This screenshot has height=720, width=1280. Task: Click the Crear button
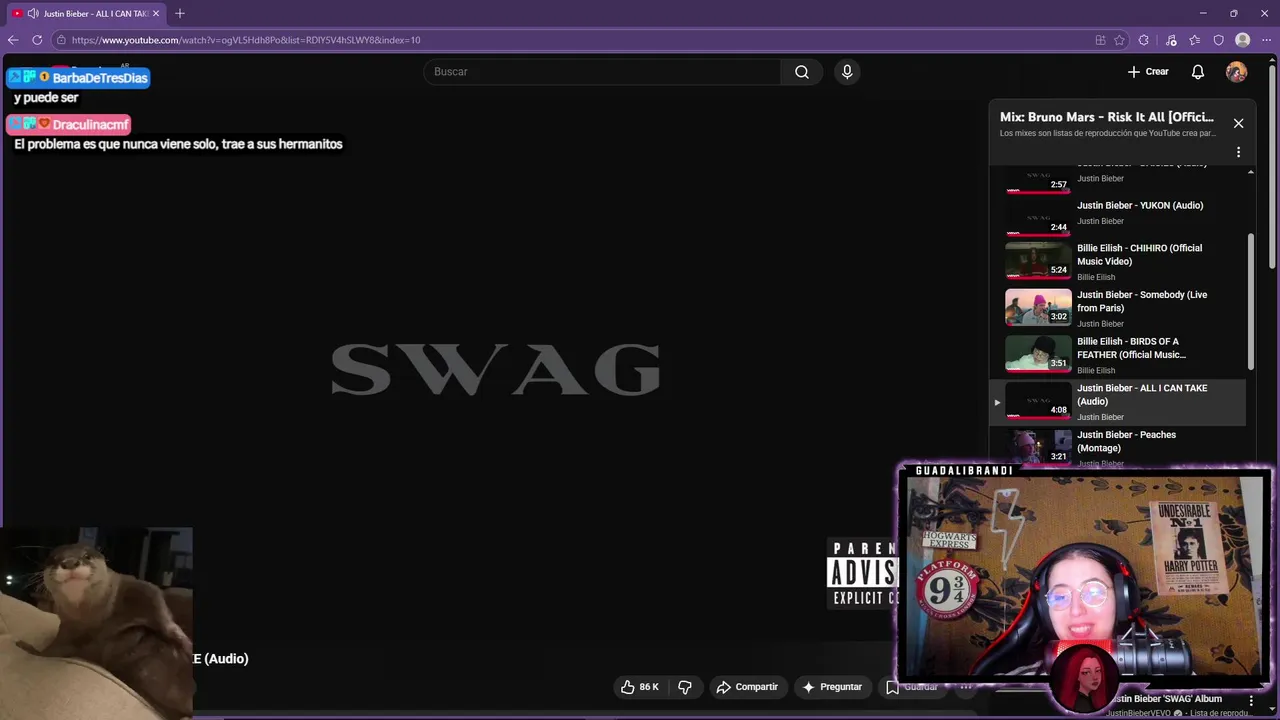(x=1148, y=72)
